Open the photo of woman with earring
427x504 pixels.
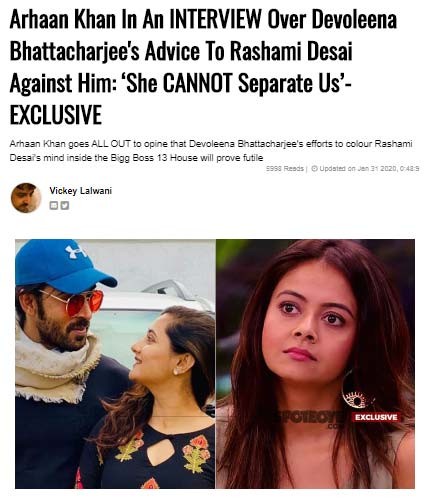315,364
